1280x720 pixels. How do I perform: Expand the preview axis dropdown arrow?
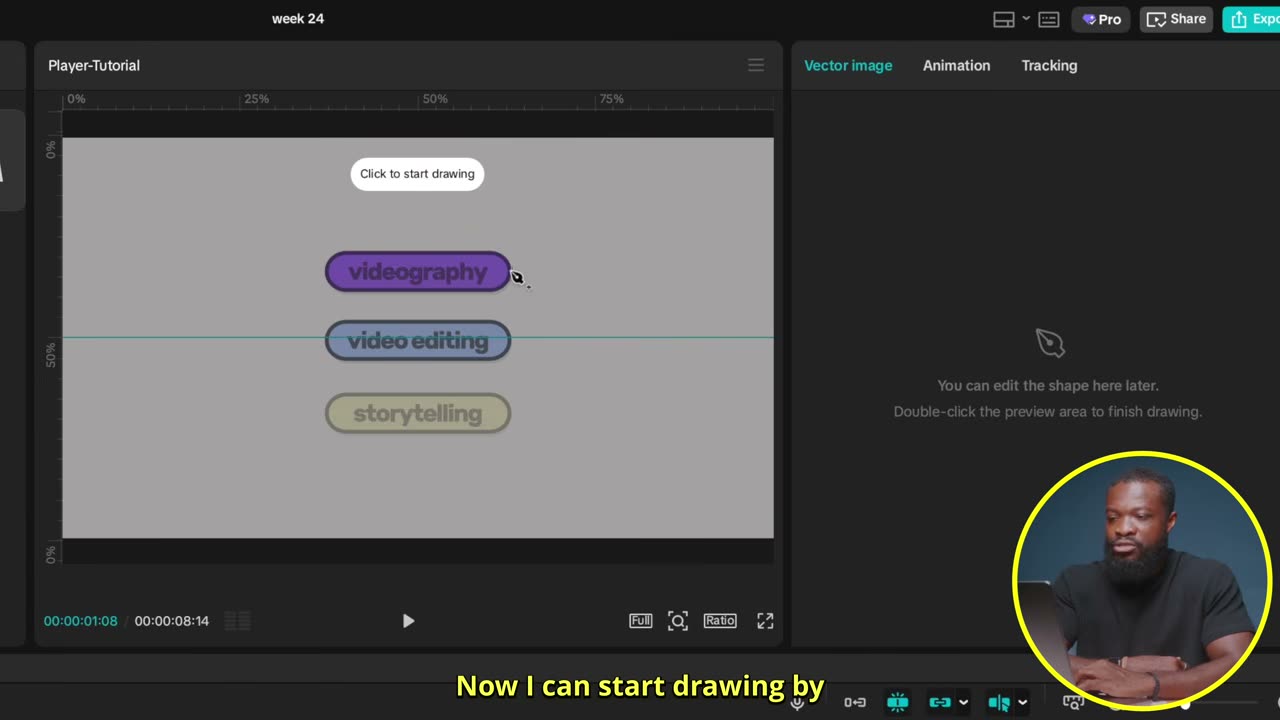click(x=1022, y=703)
